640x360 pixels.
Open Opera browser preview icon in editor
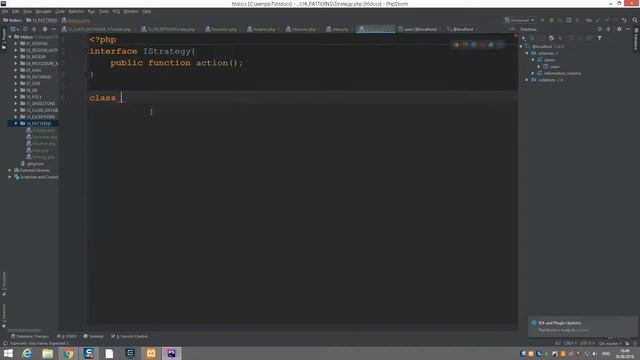482,44
